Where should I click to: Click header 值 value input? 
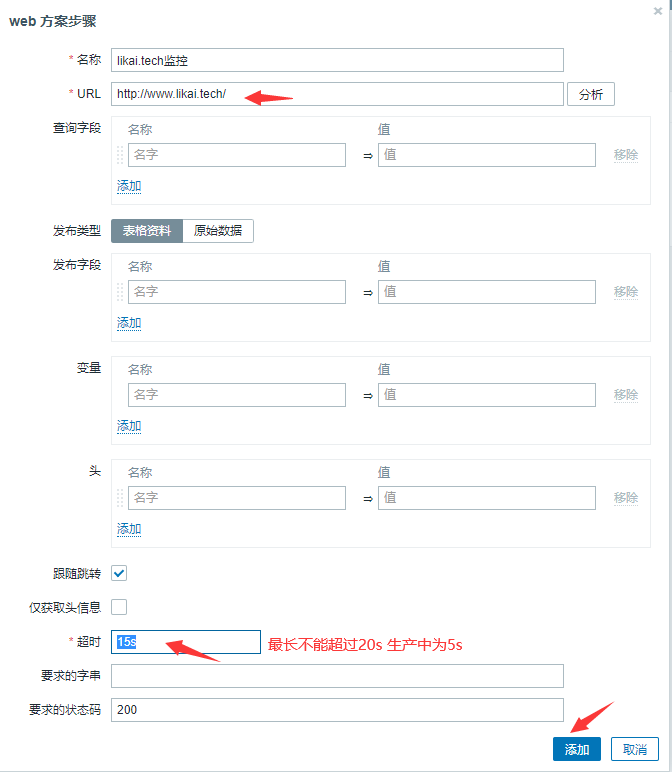(x=487, y=498)
